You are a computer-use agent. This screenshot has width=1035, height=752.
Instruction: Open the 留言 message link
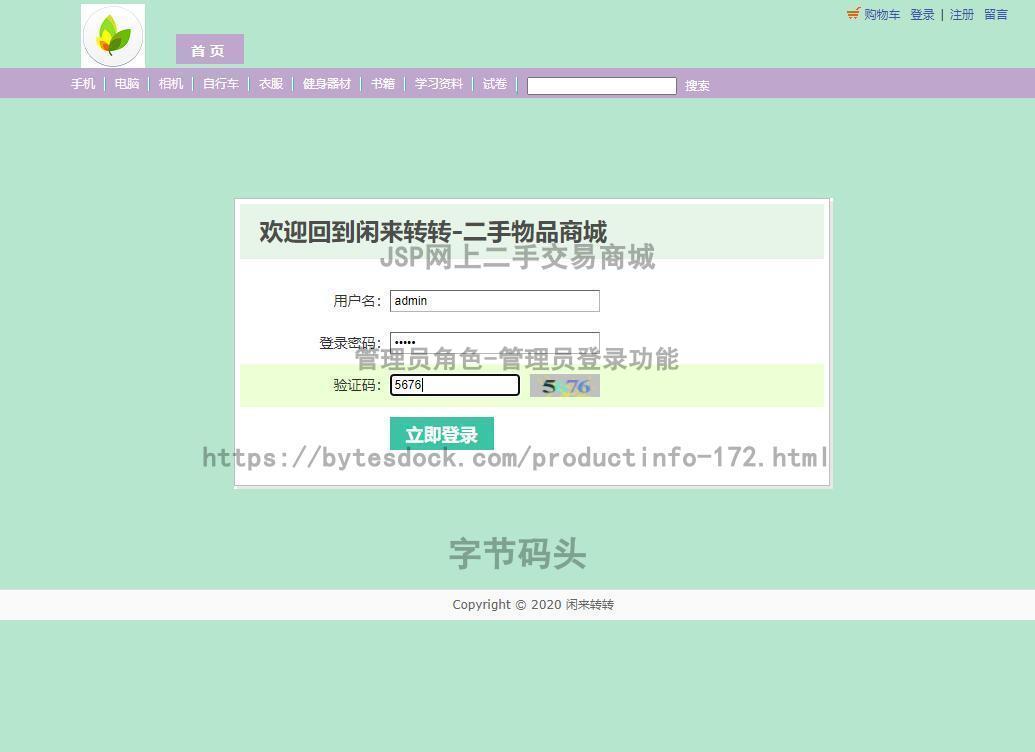pos(995,14)
